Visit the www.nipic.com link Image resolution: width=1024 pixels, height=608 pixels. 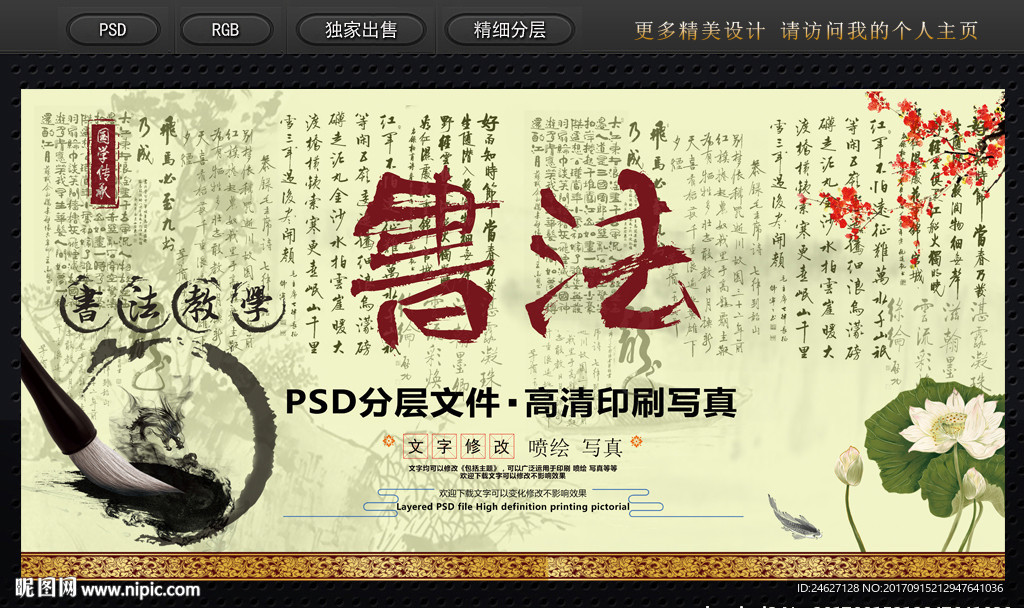pyautogui.click(x=140, y=590)
